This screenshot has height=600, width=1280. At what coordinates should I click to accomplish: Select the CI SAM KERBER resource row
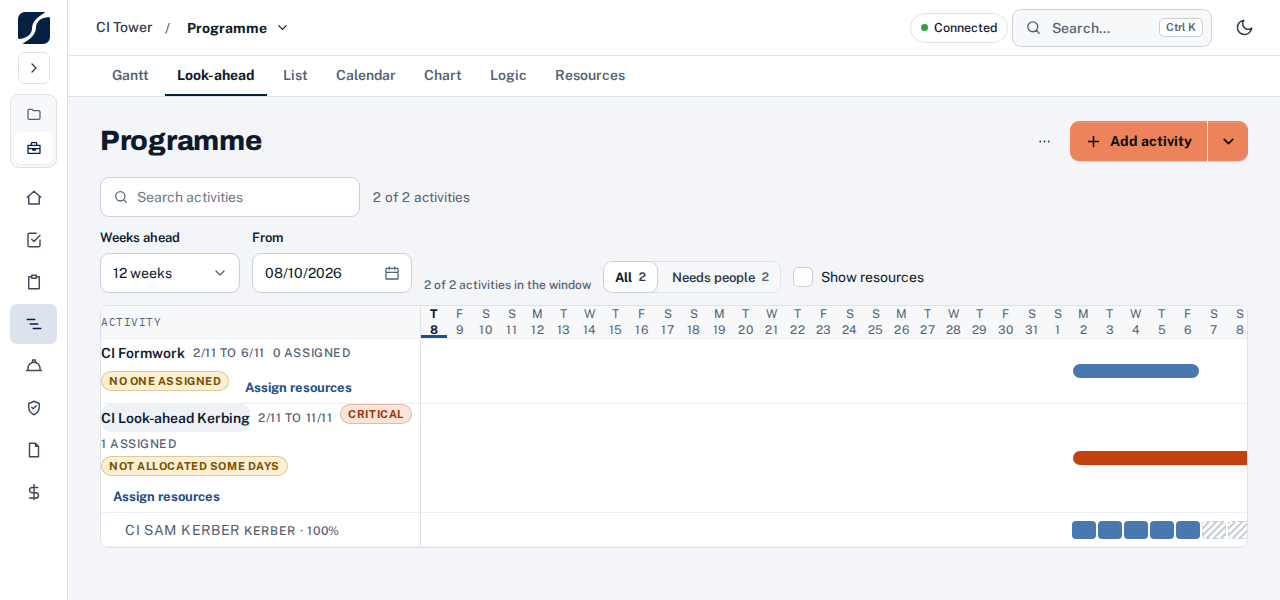[x=261, y=530]
